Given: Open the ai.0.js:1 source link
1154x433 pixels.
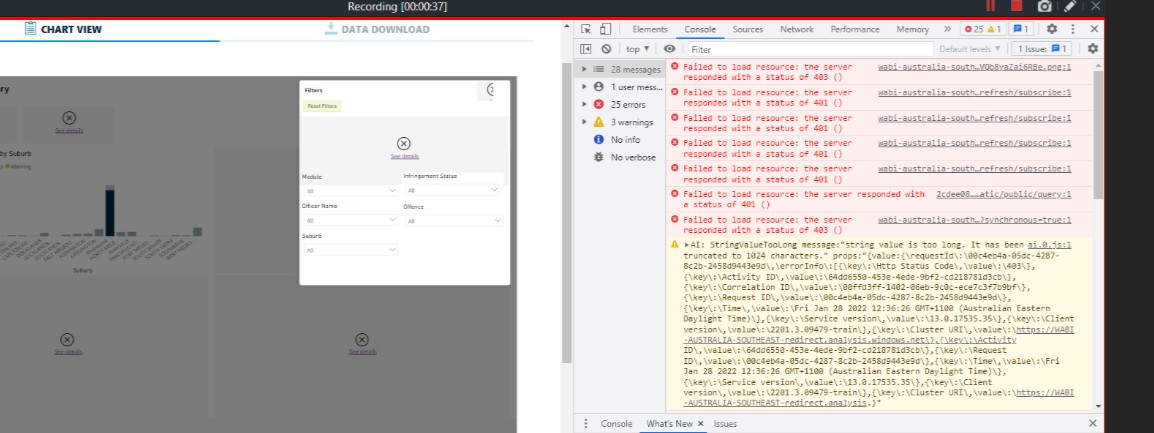Looking at the screenshot, I should click(x=1051, y=244).
